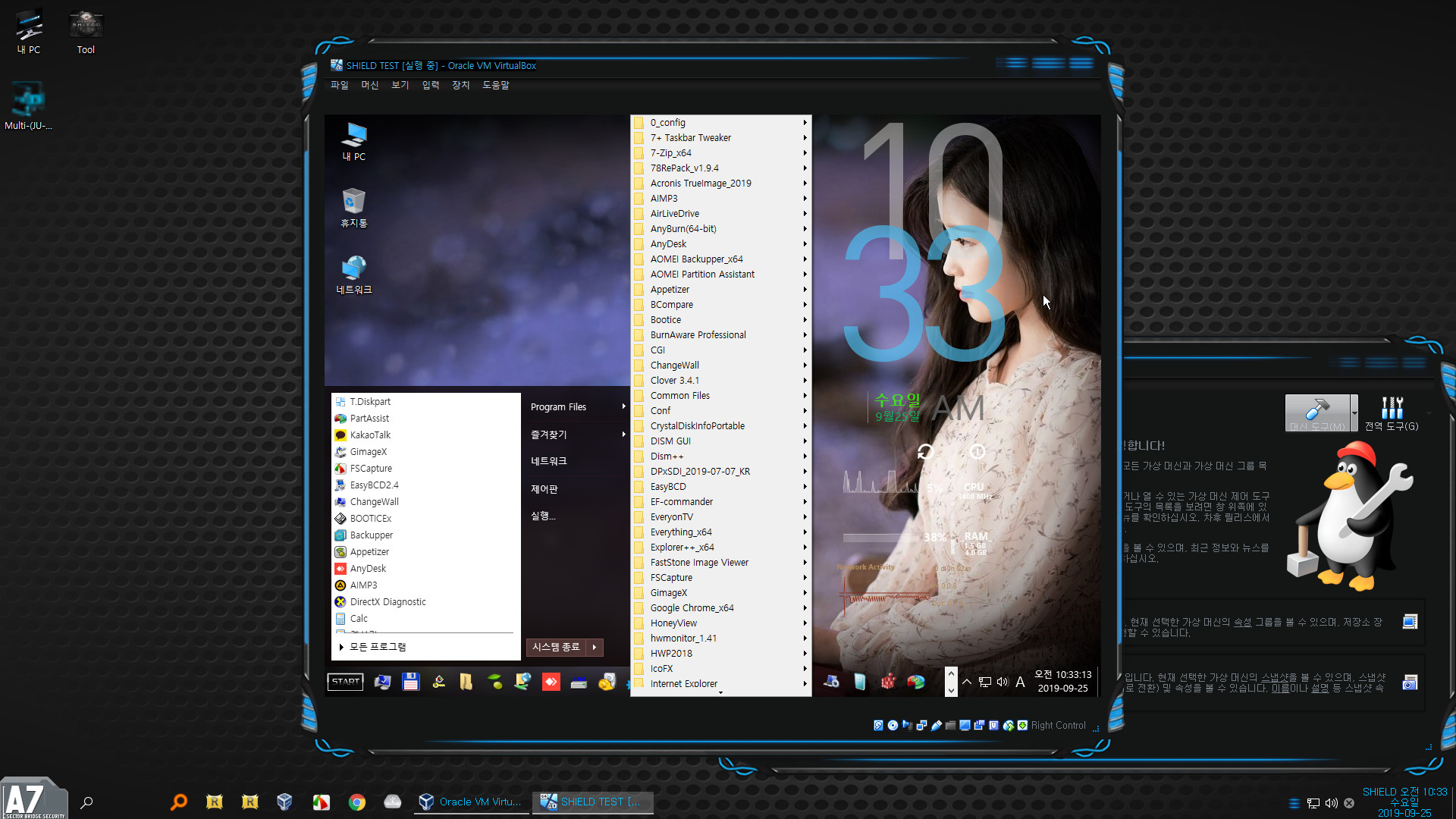Viewport: 1456px width, 819px height.
Task: Launch KakaoTalk from start menu
Action: point(370,435)
